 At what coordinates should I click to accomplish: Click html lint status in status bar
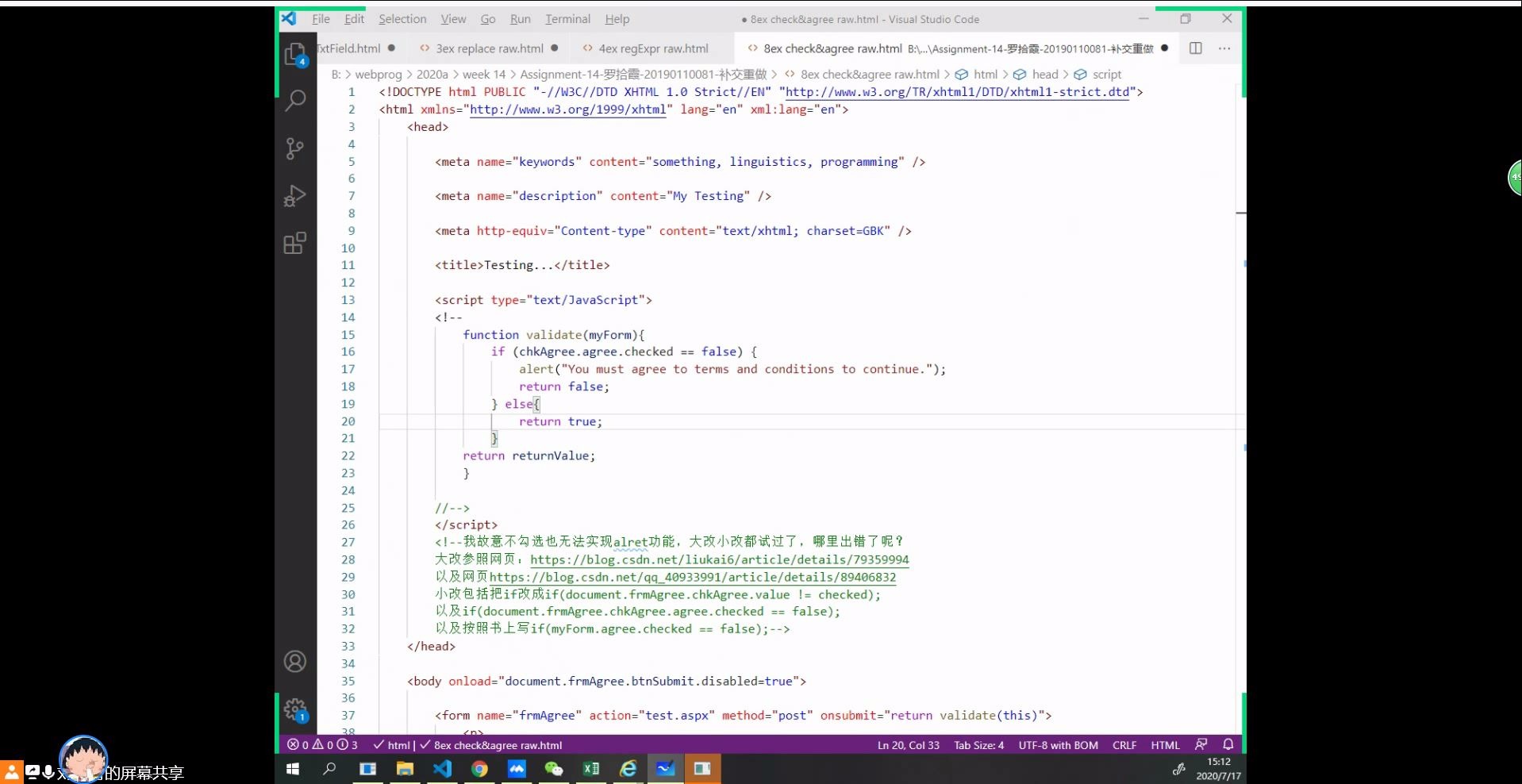[x=393, y=745]
